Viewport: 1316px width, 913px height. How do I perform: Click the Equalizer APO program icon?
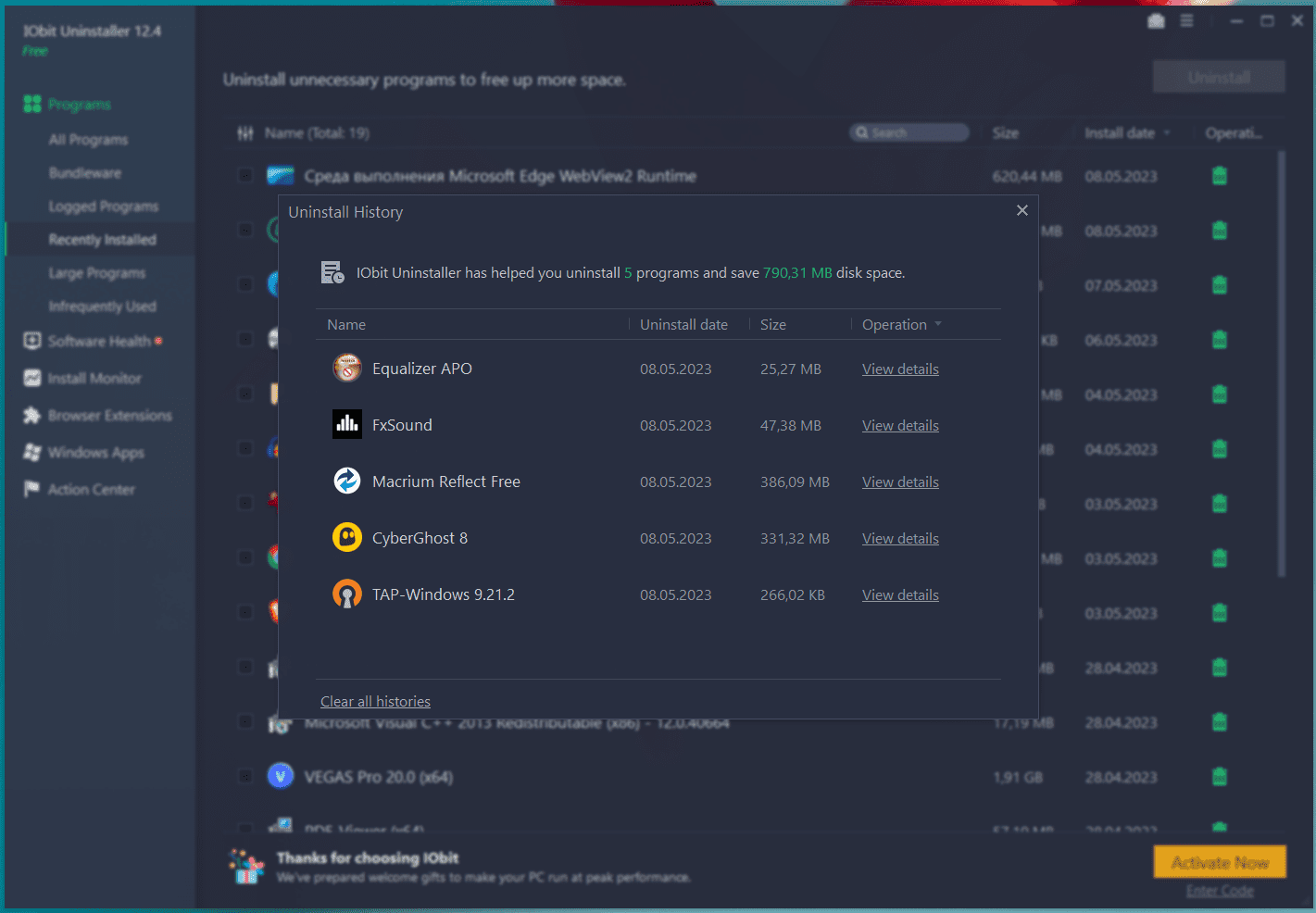click(347, 369)
